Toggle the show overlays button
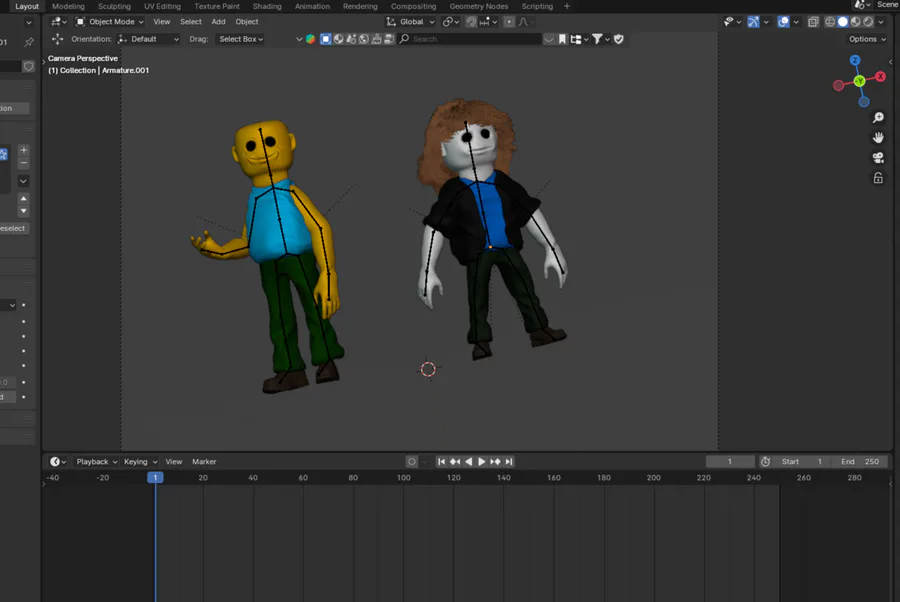This screenshot has width=900, height=602. click(x=783, y=22)
